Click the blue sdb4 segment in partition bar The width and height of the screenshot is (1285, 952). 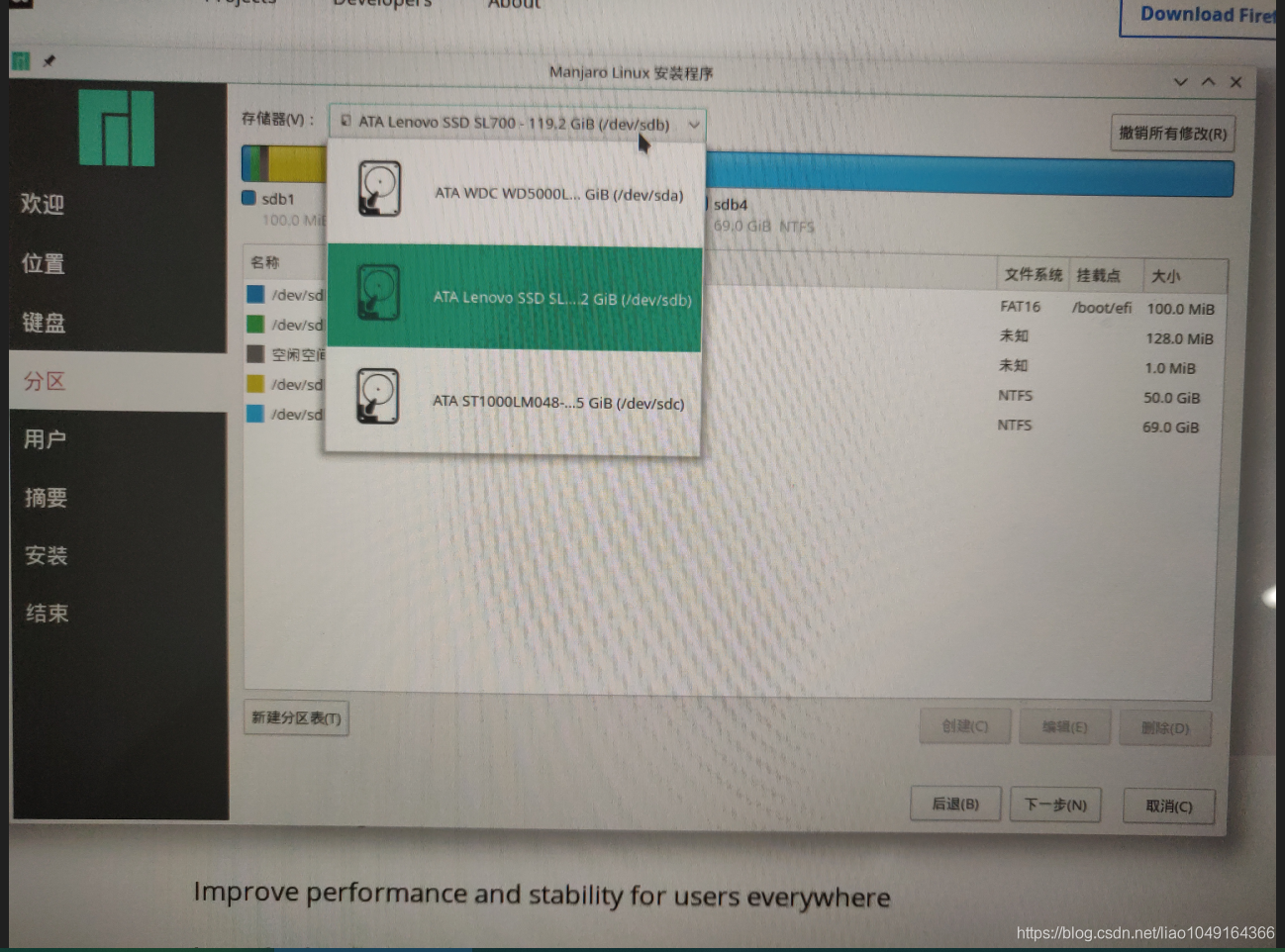pos(968,175)
